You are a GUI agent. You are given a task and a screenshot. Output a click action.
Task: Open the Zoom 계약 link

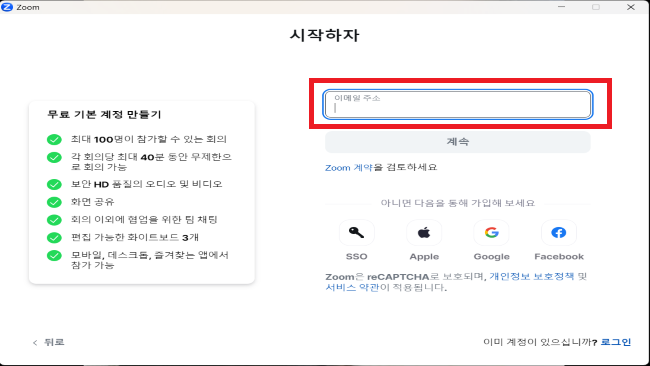click(349, 167)
